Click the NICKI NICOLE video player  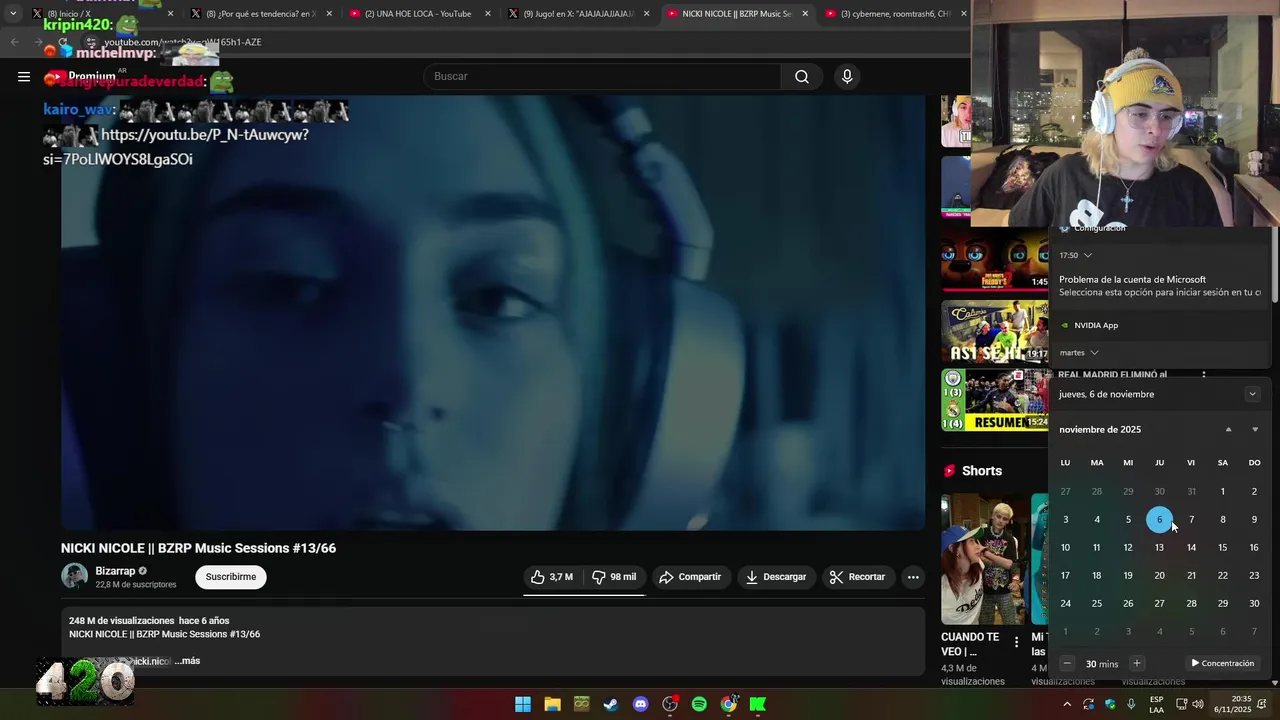(x=493, y=312)
